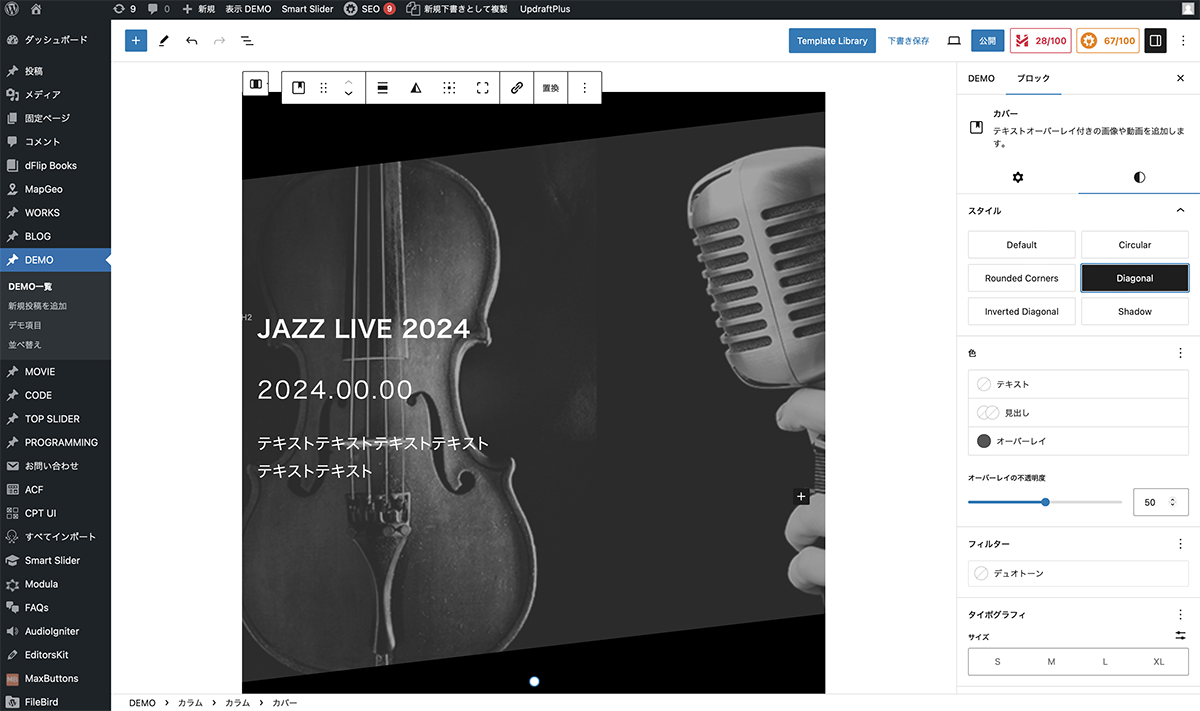Click the overlay opacity number field

pyautogui.click(x=1152, y=502)
